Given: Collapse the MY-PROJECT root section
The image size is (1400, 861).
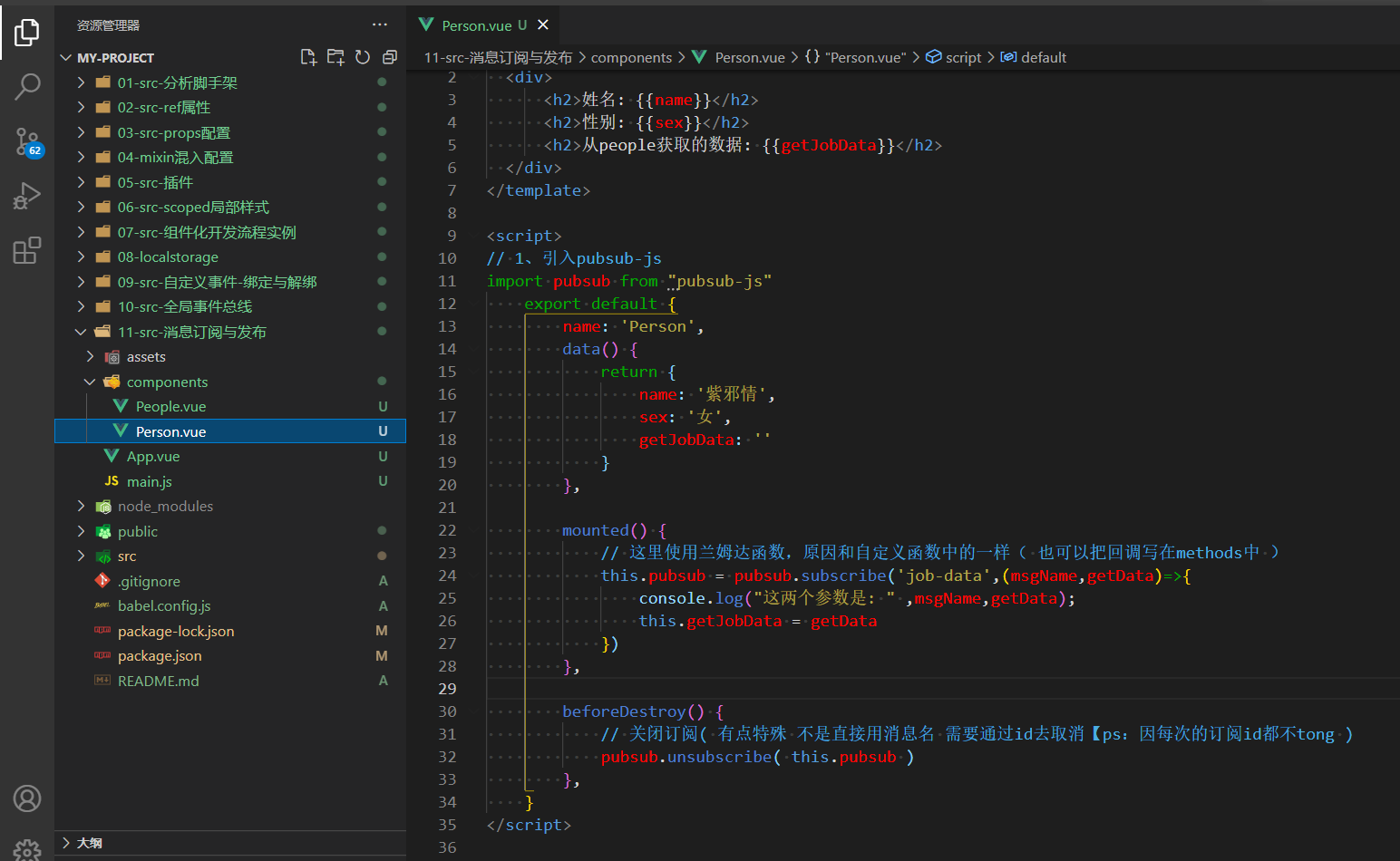Looking at the screenshot, I should point(65,57).
